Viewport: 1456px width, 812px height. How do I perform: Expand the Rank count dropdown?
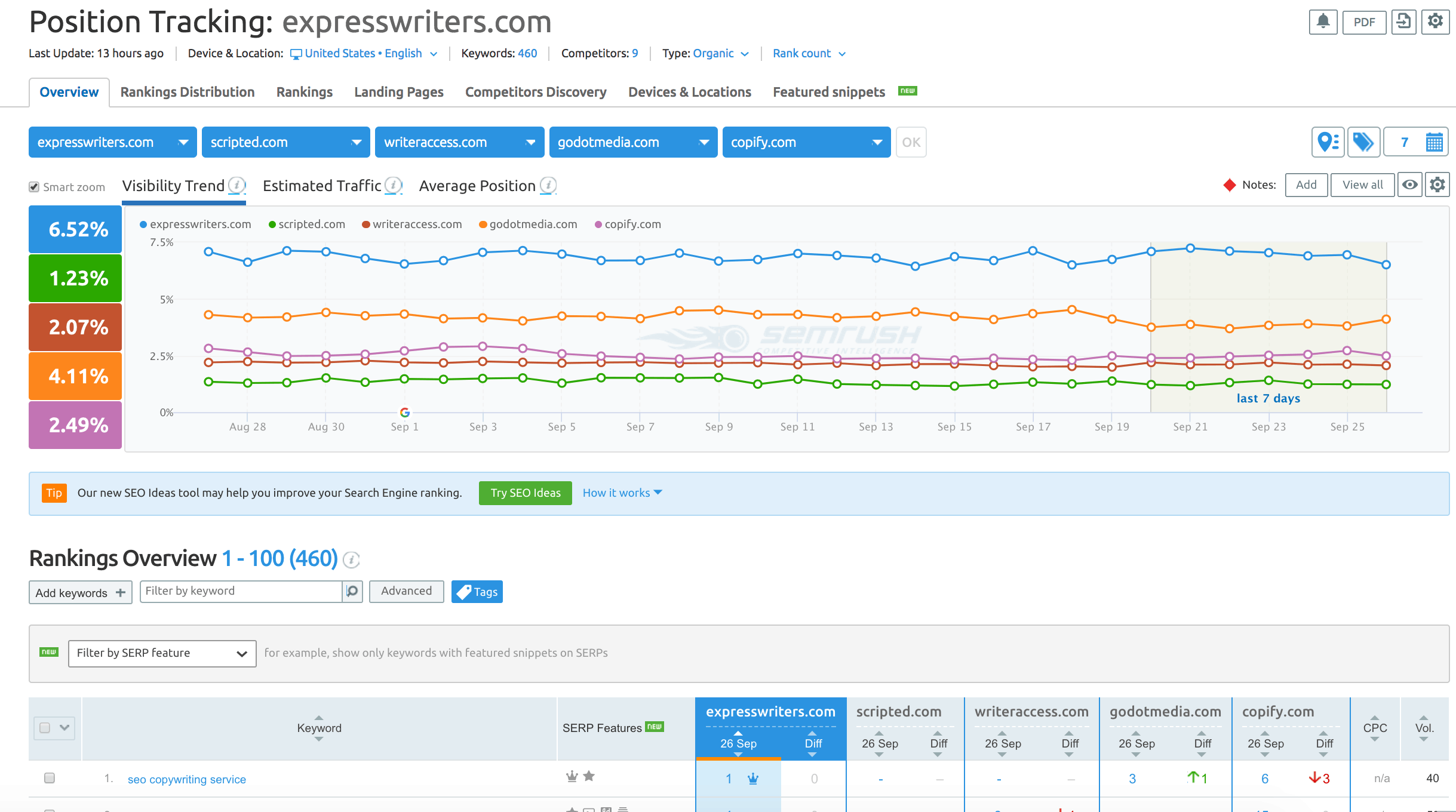808,53
